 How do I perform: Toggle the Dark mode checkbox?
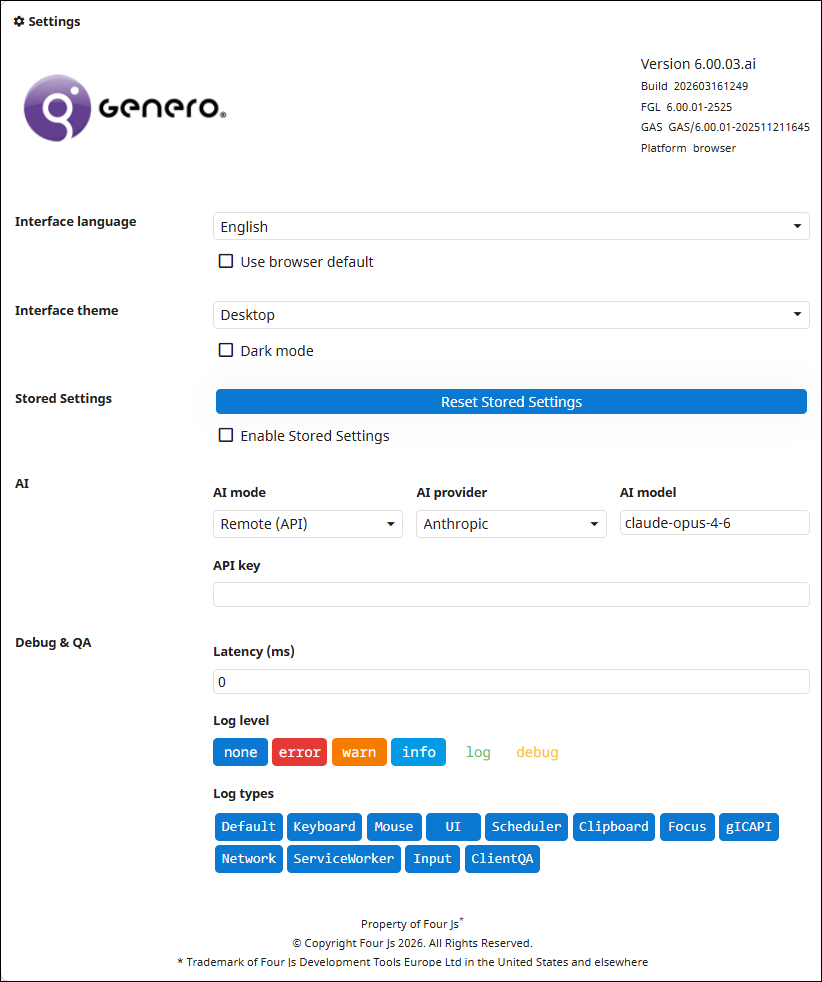[x=226, y=351]
